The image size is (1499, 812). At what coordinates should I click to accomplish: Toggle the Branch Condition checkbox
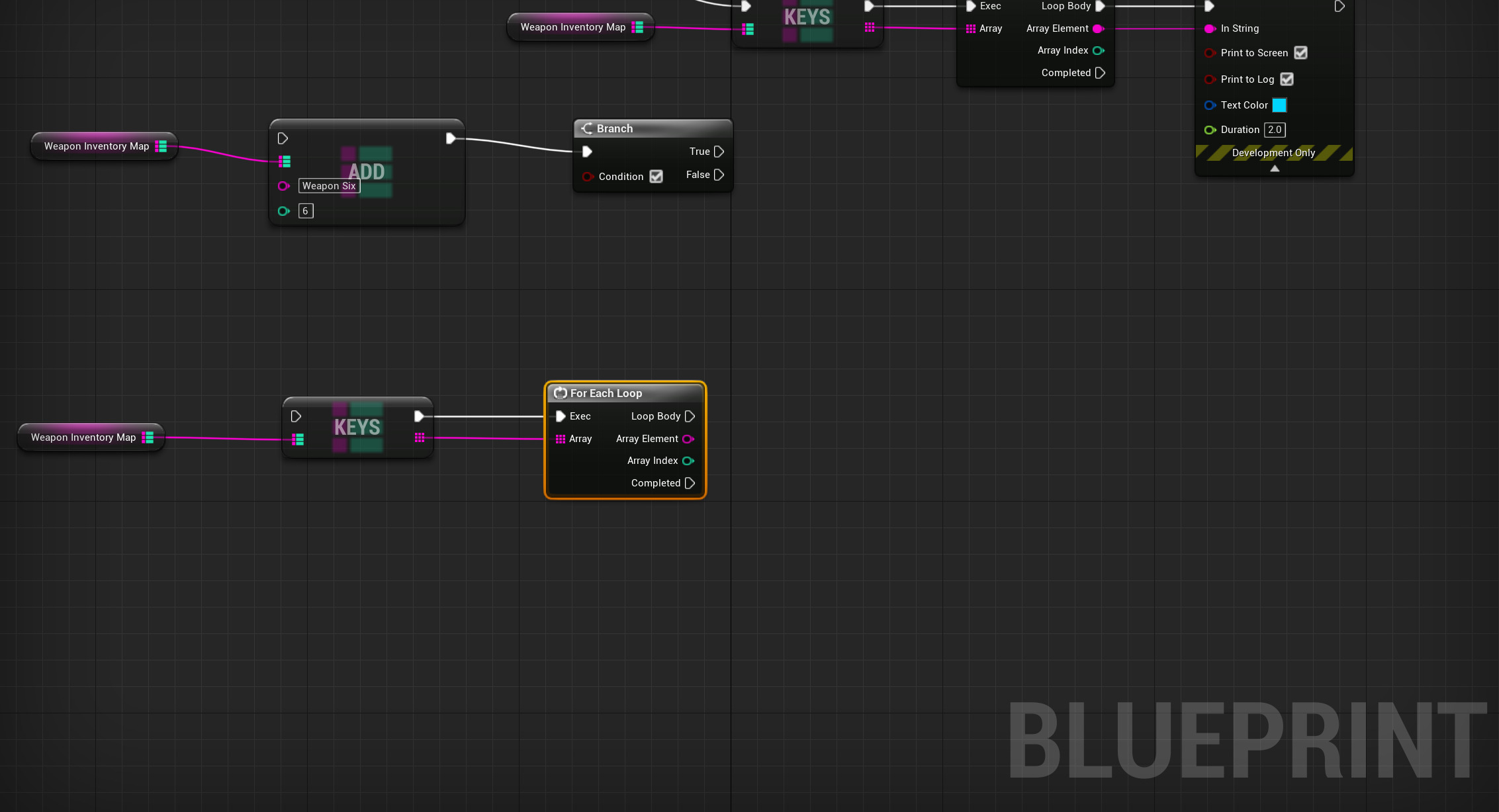656,177
